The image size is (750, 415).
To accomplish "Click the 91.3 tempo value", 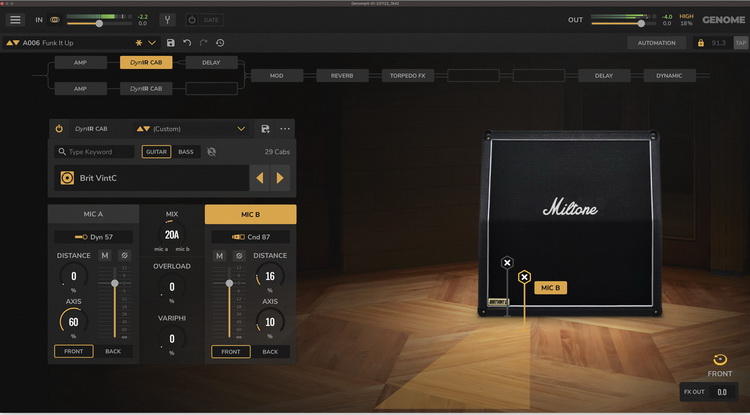I will [x=718, y=43].
